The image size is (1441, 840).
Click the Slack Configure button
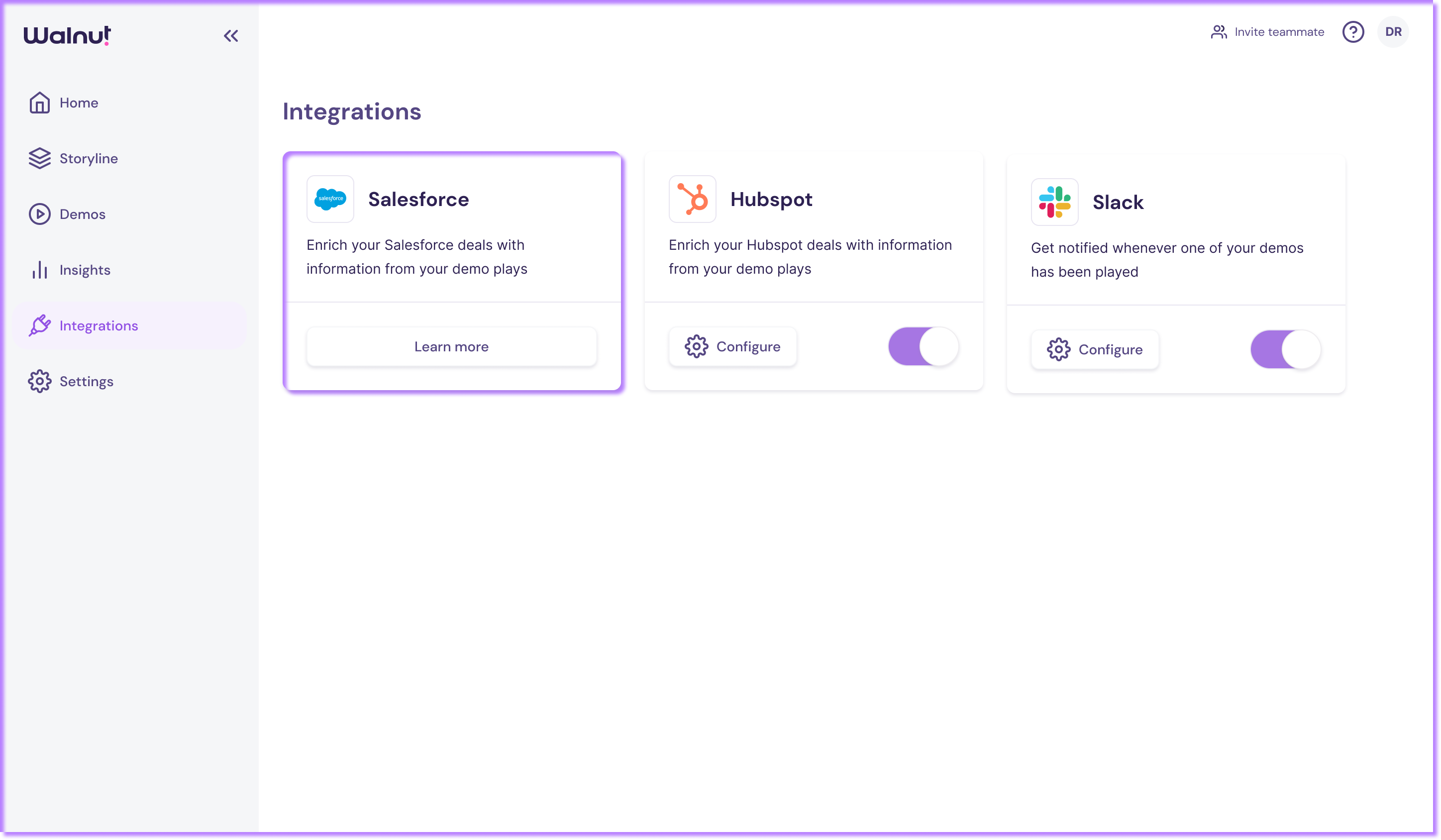(x=1095, y=349)
